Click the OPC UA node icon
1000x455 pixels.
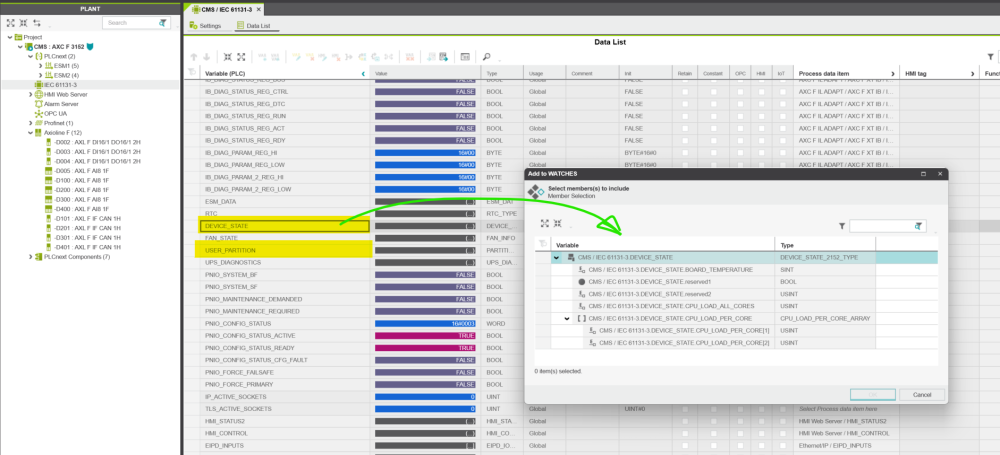(x=37, y=113)
